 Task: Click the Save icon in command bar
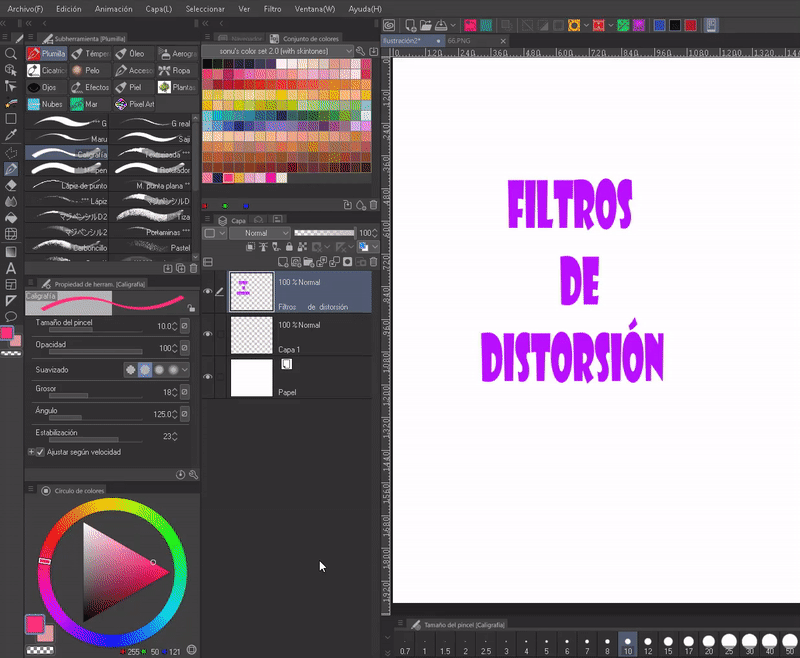(441, 25)
